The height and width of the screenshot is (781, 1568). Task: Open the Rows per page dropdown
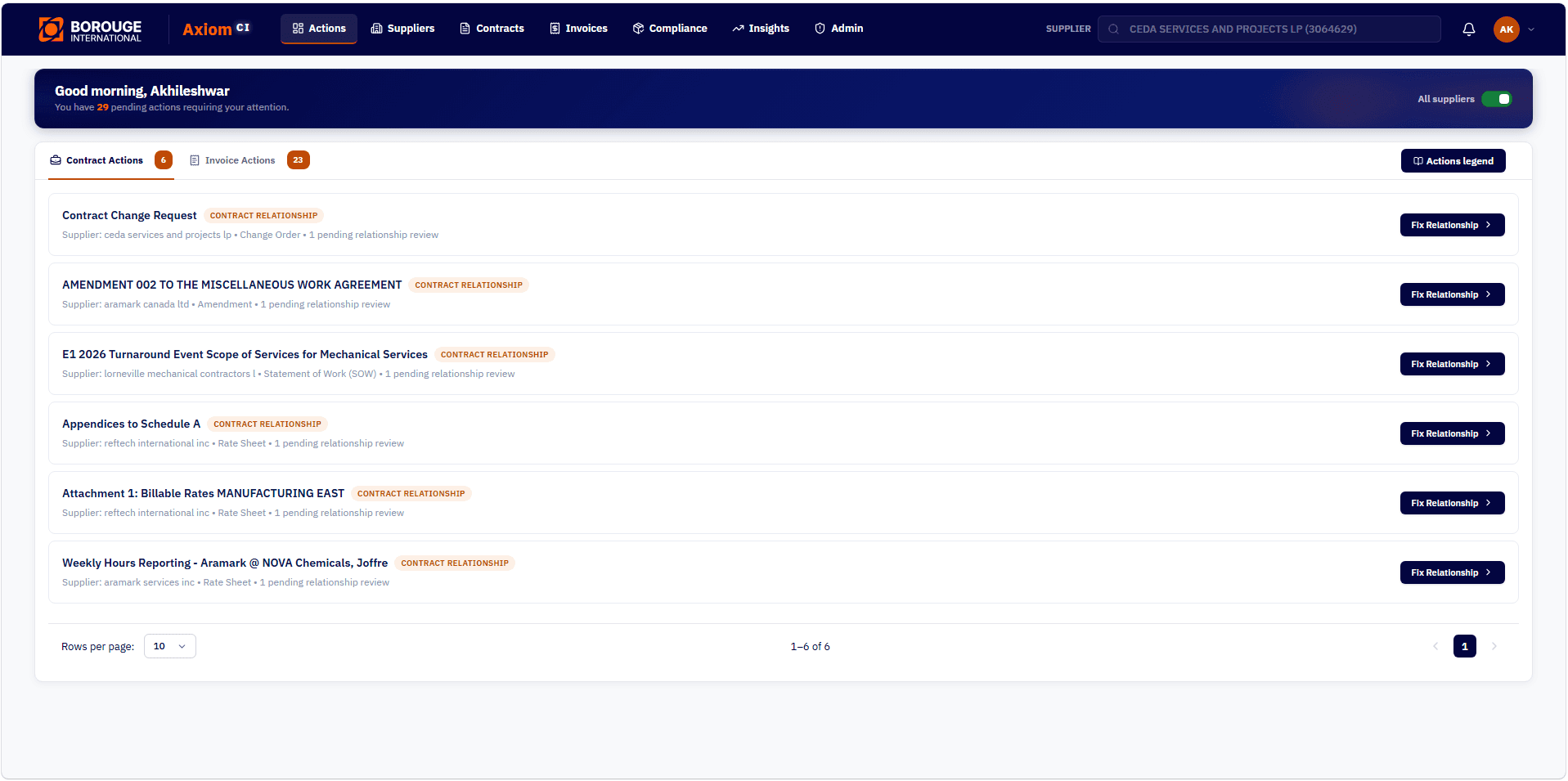[170, 646]
